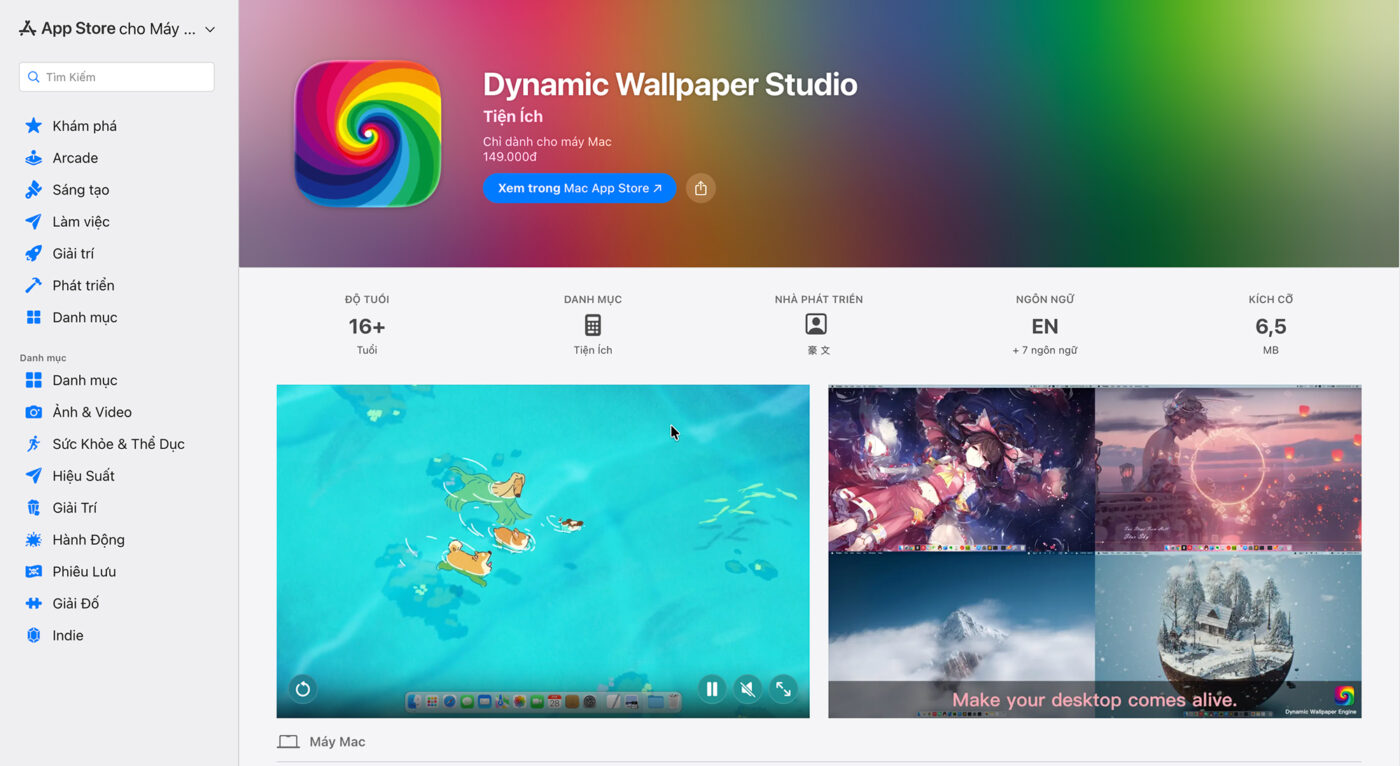Expand preview video to fullscreen
This screenshot has width=1400, height=766.
tap(783, 688)
